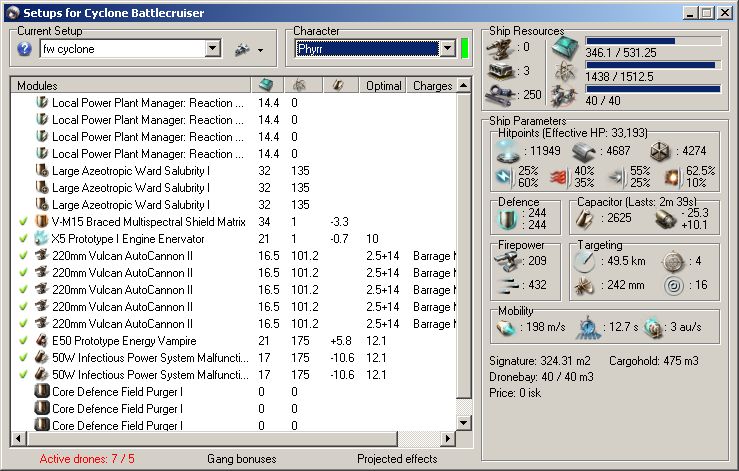The width and height of the screenshot is (739, 471).
Task: Select first Core Defence Field Purger I row
Action: [233, 391]
